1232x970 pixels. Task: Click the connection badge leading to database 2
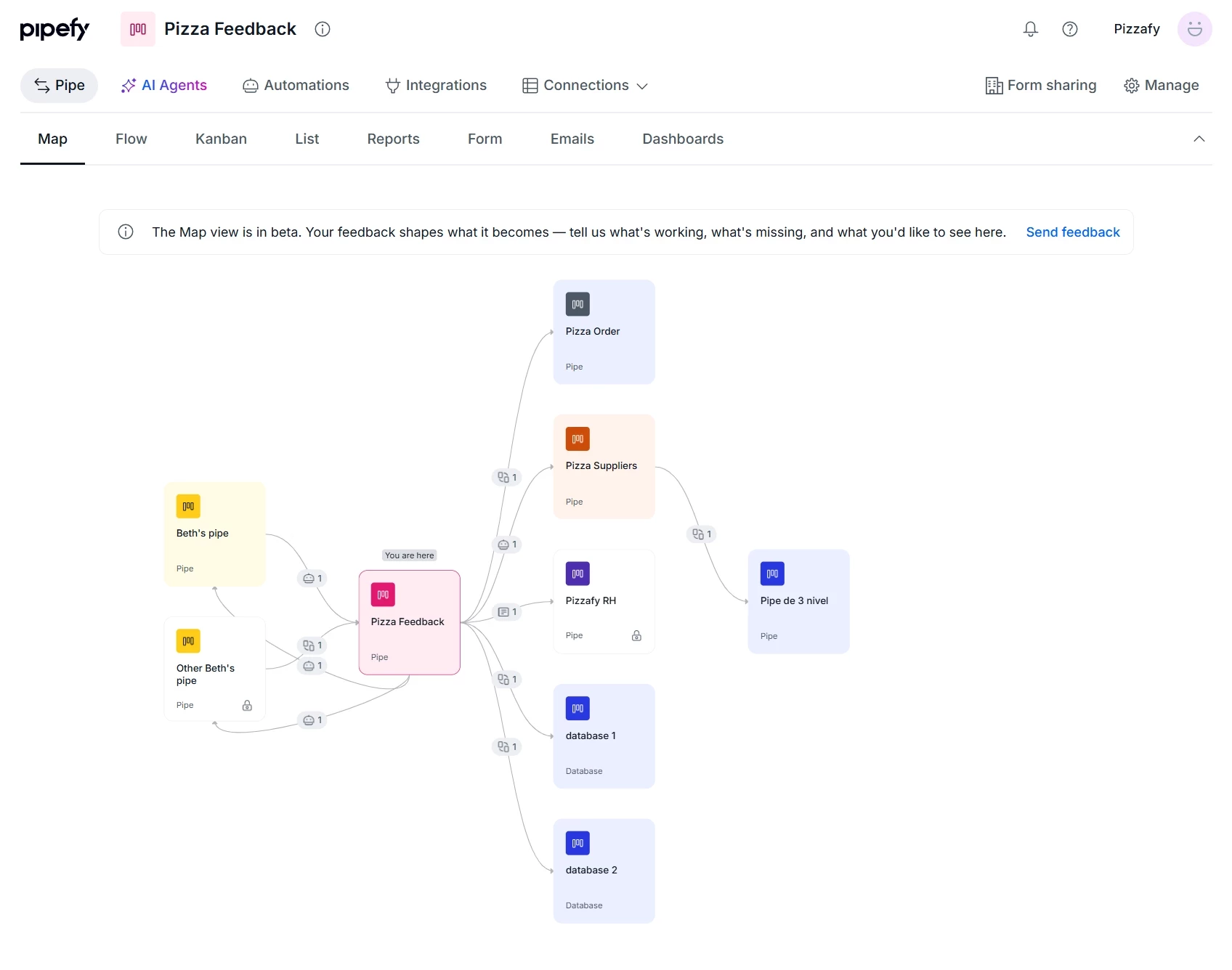pyautogui.click(x=507, y=746)
